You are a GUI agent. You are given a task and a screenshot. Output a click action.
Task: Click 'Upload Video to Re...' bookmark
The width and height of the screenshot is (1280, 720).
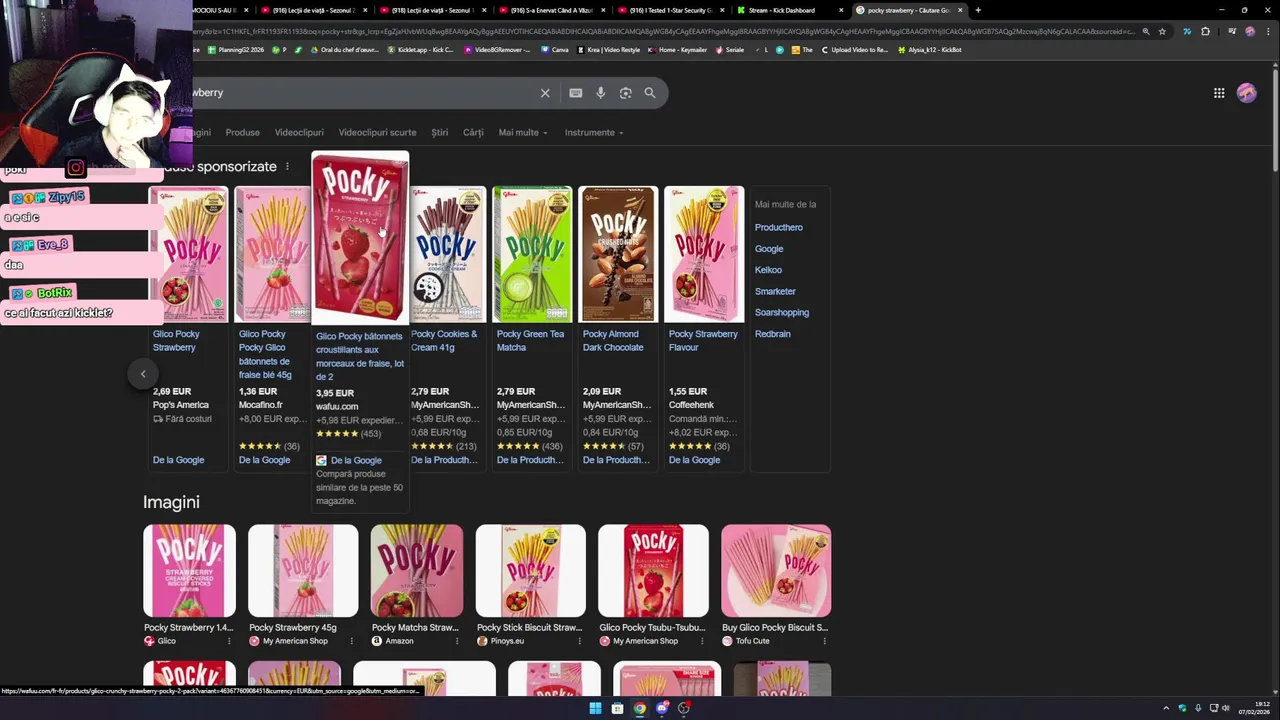(x=854, y=50)
